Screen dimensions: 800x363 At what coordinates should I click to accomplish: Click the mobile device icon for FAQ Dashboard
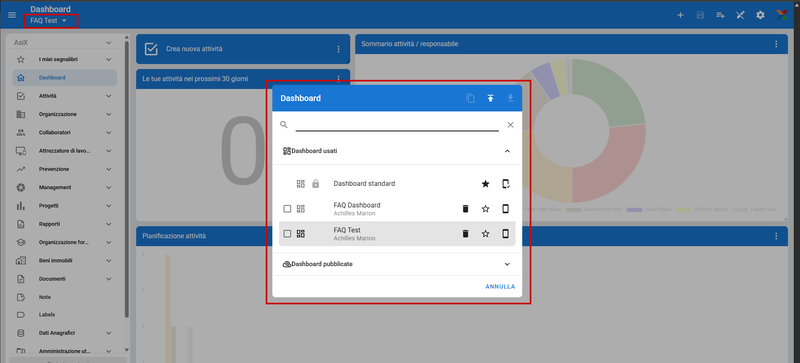pyautogui.click(x=506, y=209)
